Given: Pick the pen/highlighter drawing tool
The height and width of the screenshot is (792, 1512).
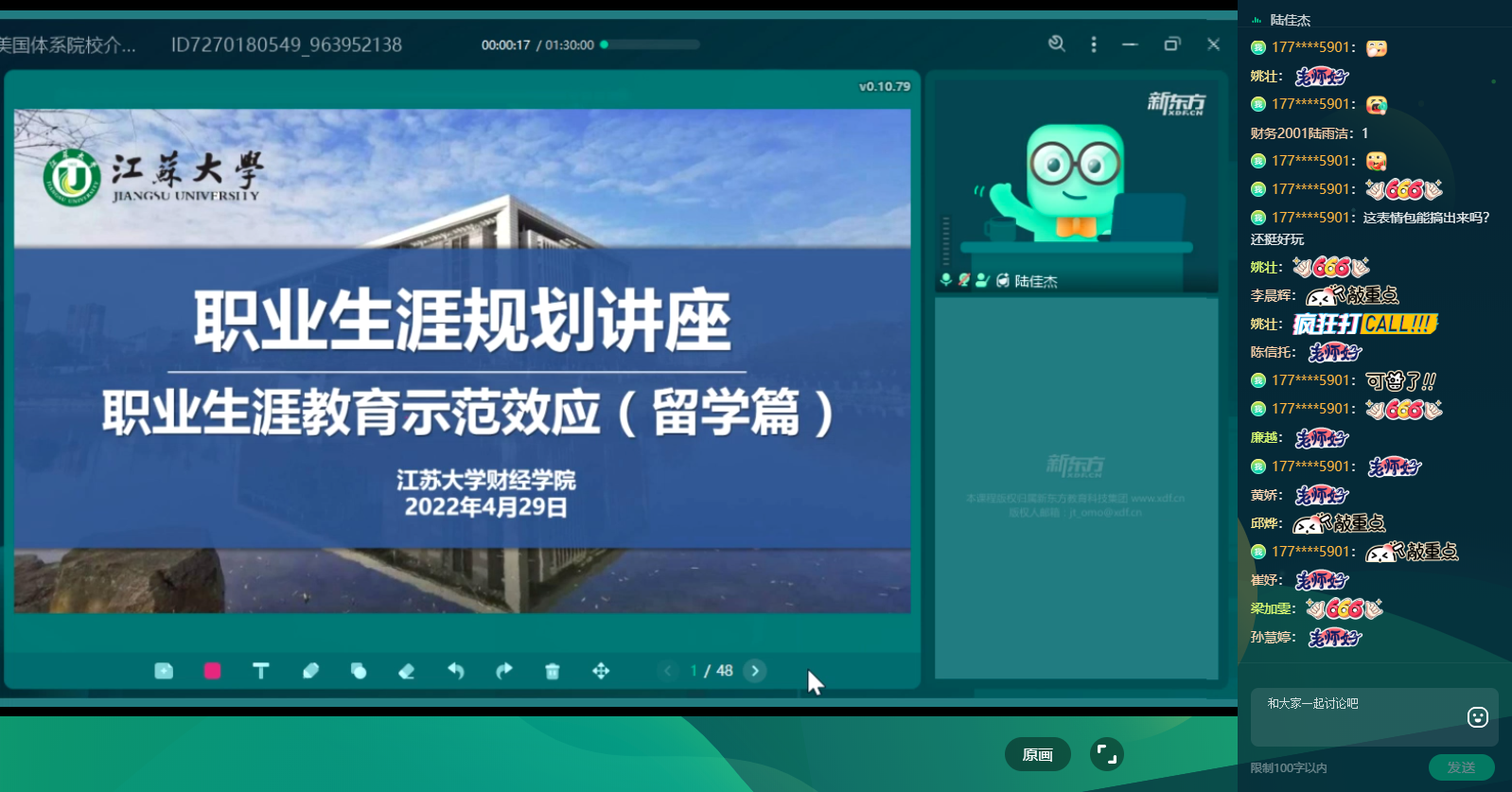Looking at the screenshot, I should tap(310, 671).
